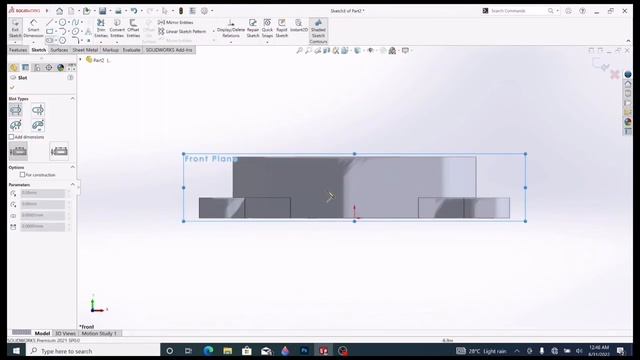
Task: Toggle the Instant2D tool
Action: pyautogui.click(x=299, y=26)
